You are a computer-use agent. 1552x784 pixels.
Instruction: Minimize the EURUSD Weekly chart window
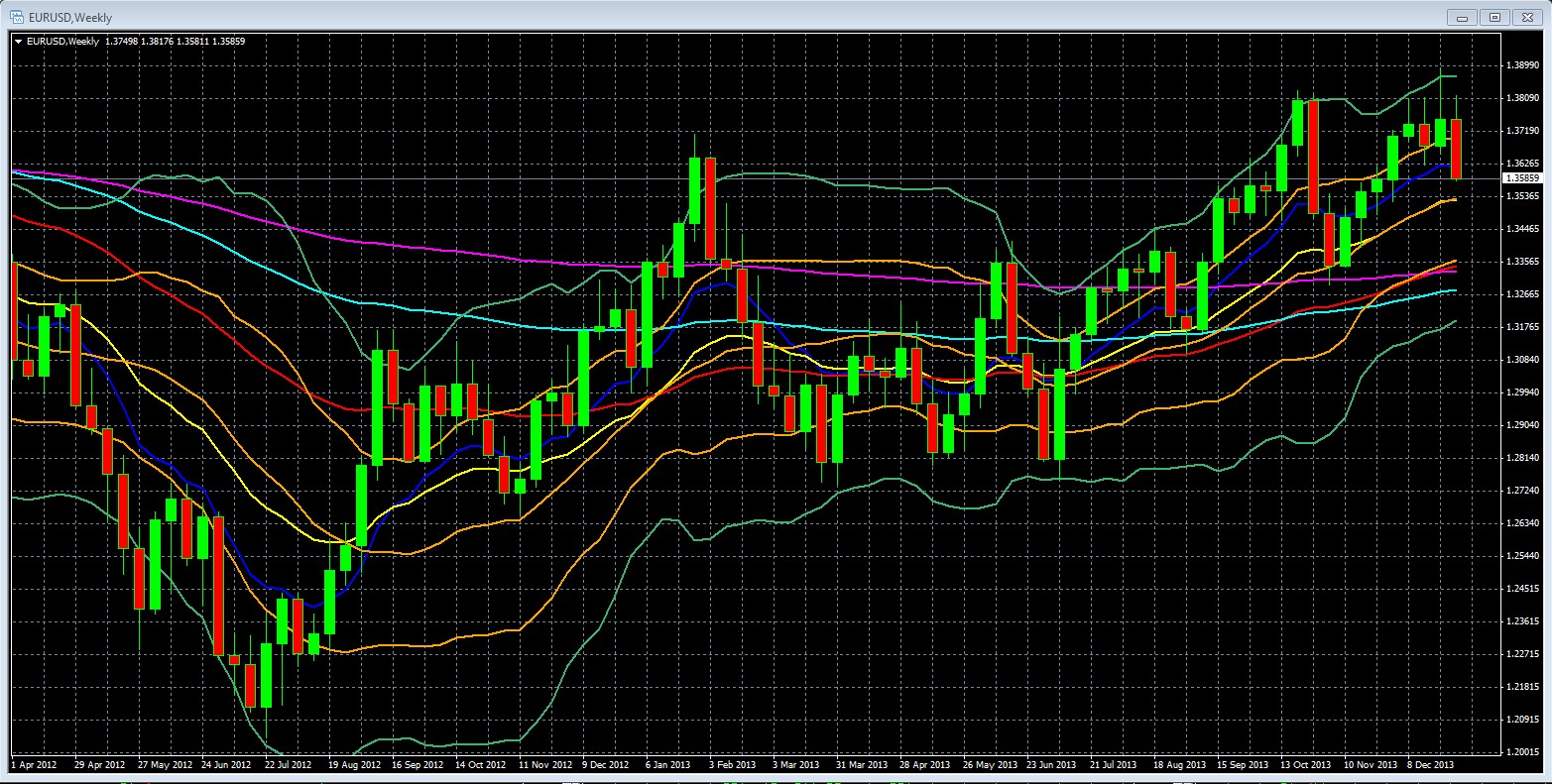click(1463, 17)
